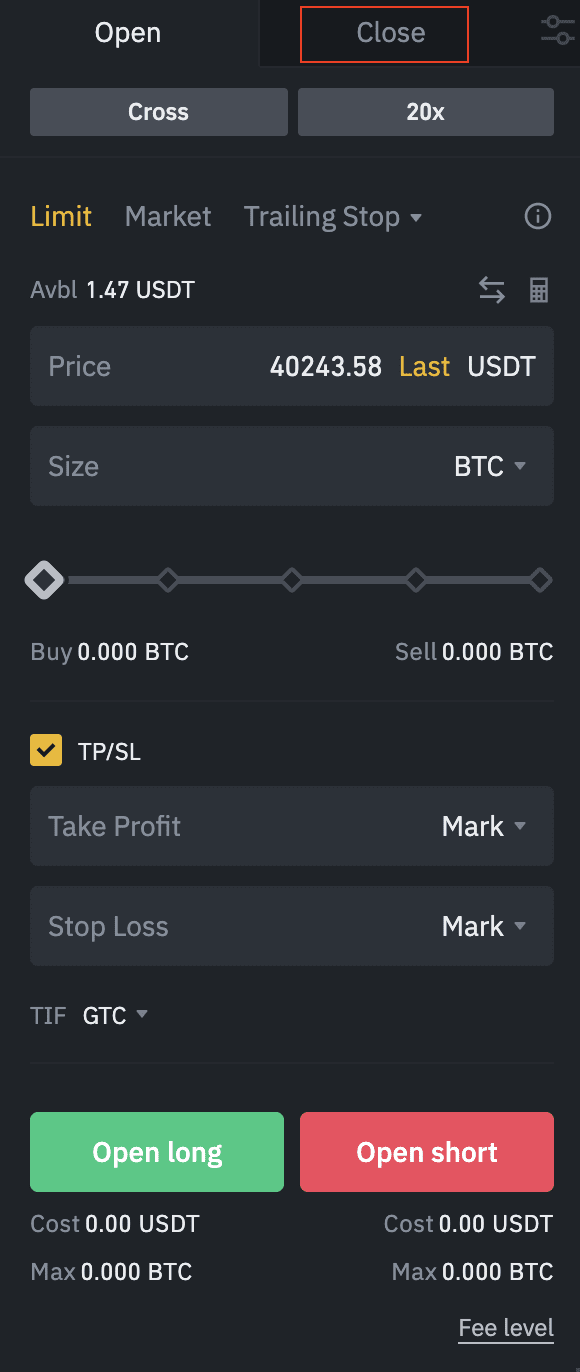Open the Take Profit Mark dropdown

[484, 826]
